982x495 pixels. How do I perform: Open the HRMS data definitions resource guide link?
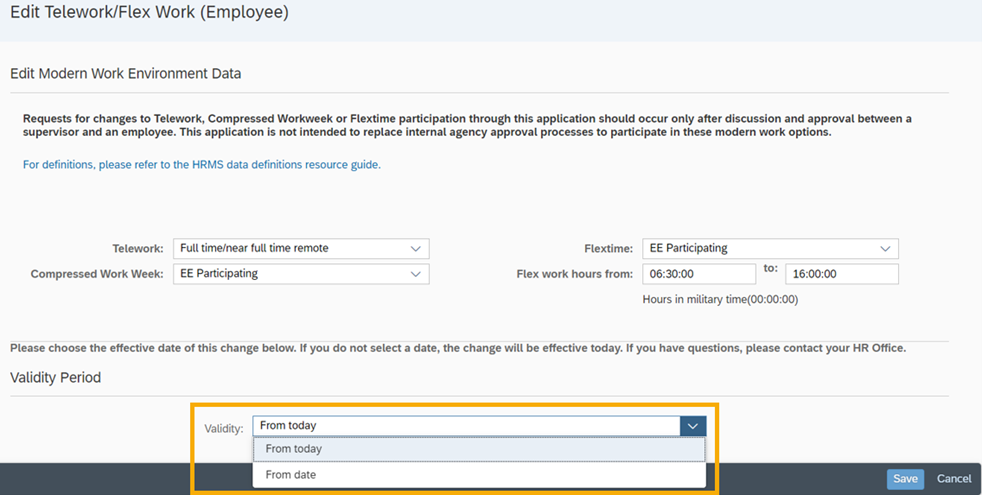202,164
